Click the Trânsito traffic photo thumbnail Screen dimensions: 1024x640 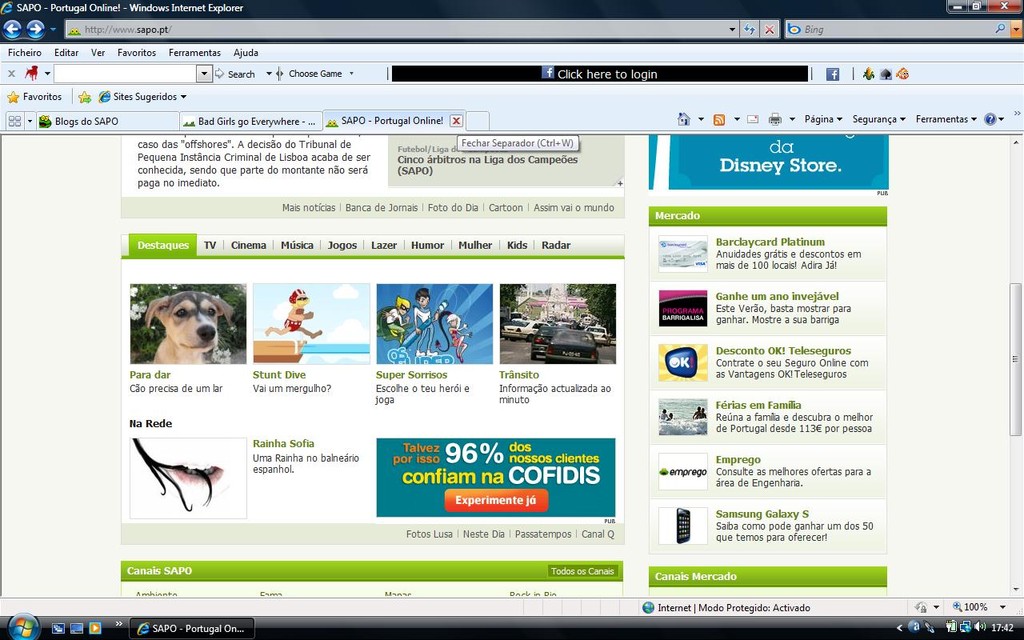click(x=558, y=324)
